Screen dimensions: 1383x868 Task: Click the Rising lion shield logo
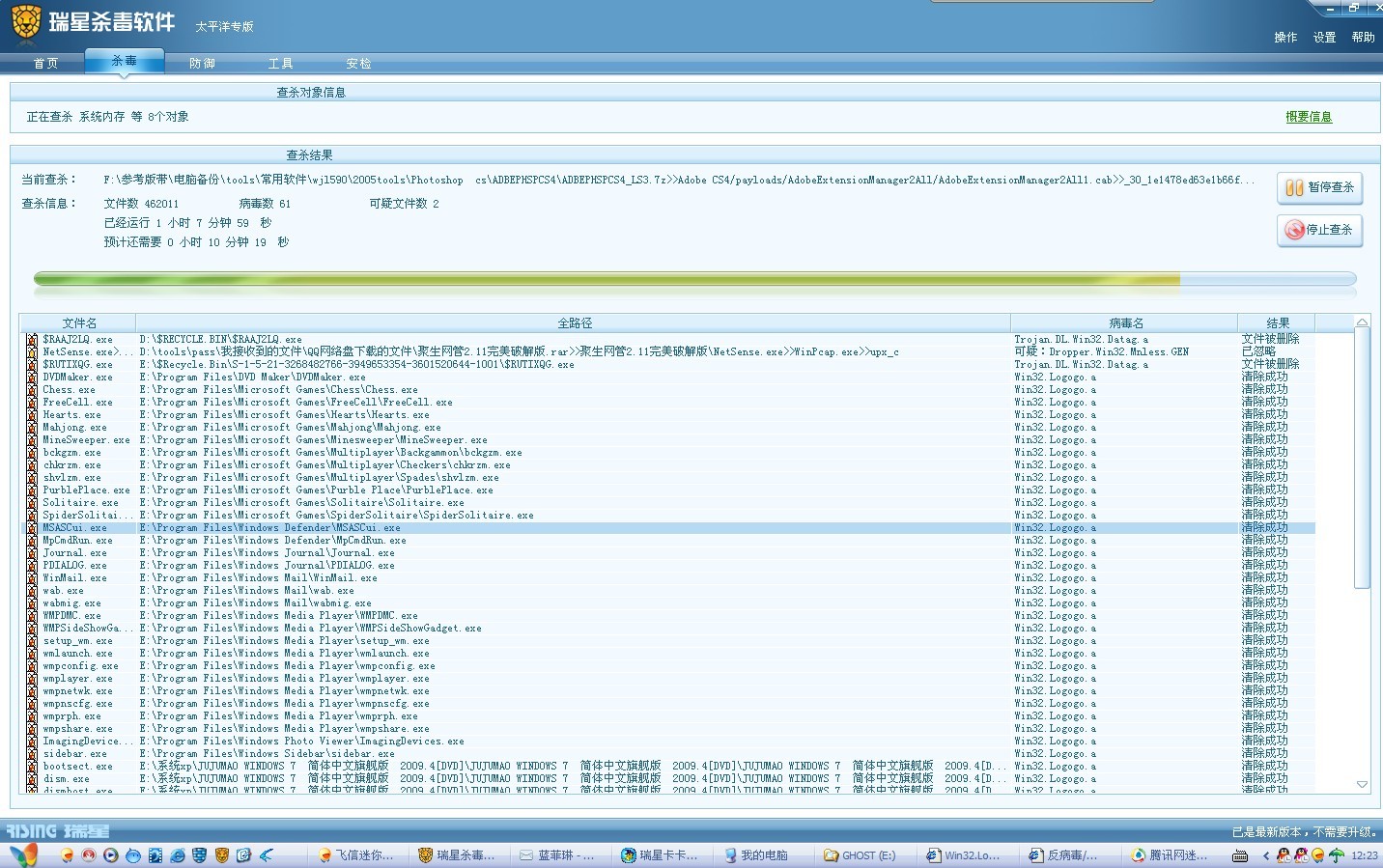point(26,21)
